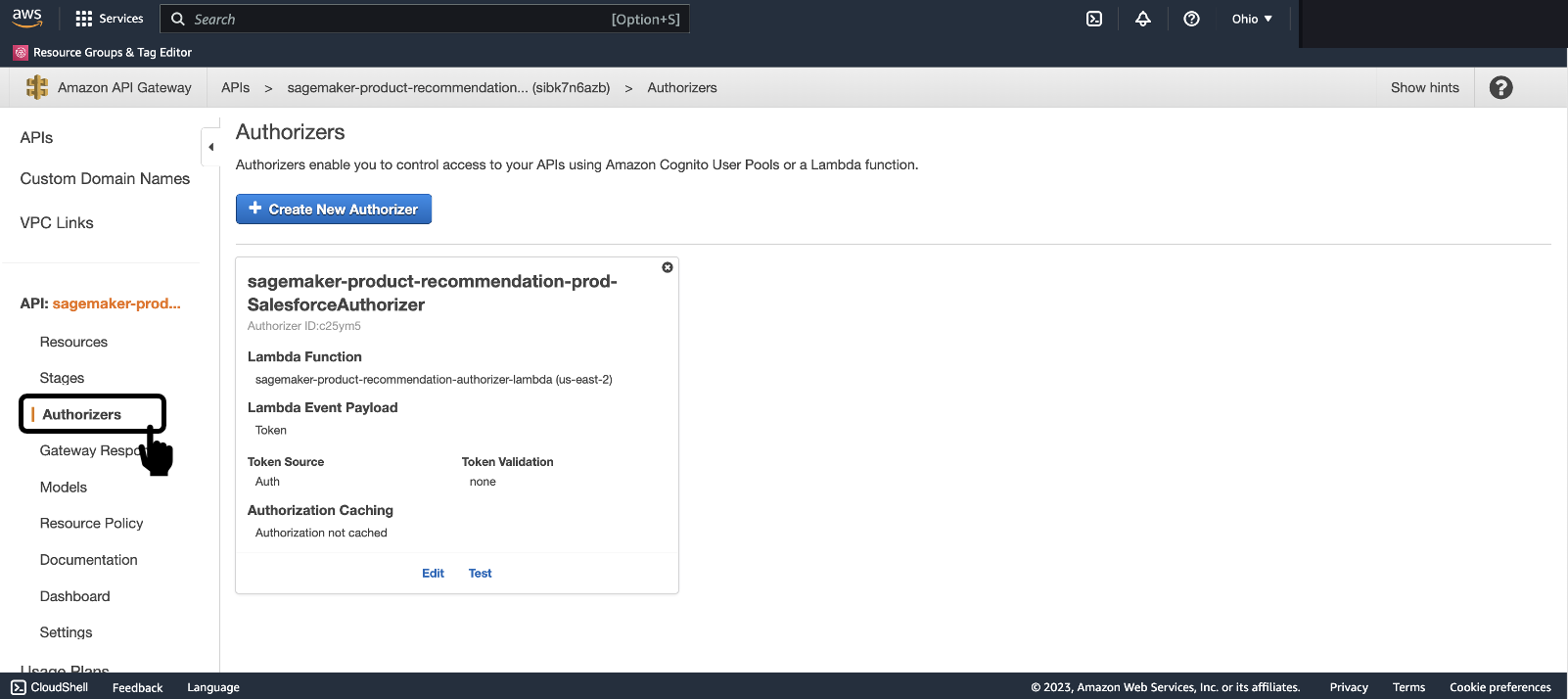Viewport: 1568px width, 699px height.
Task: Click the Token payload value
Action: [x=271, y=430]
